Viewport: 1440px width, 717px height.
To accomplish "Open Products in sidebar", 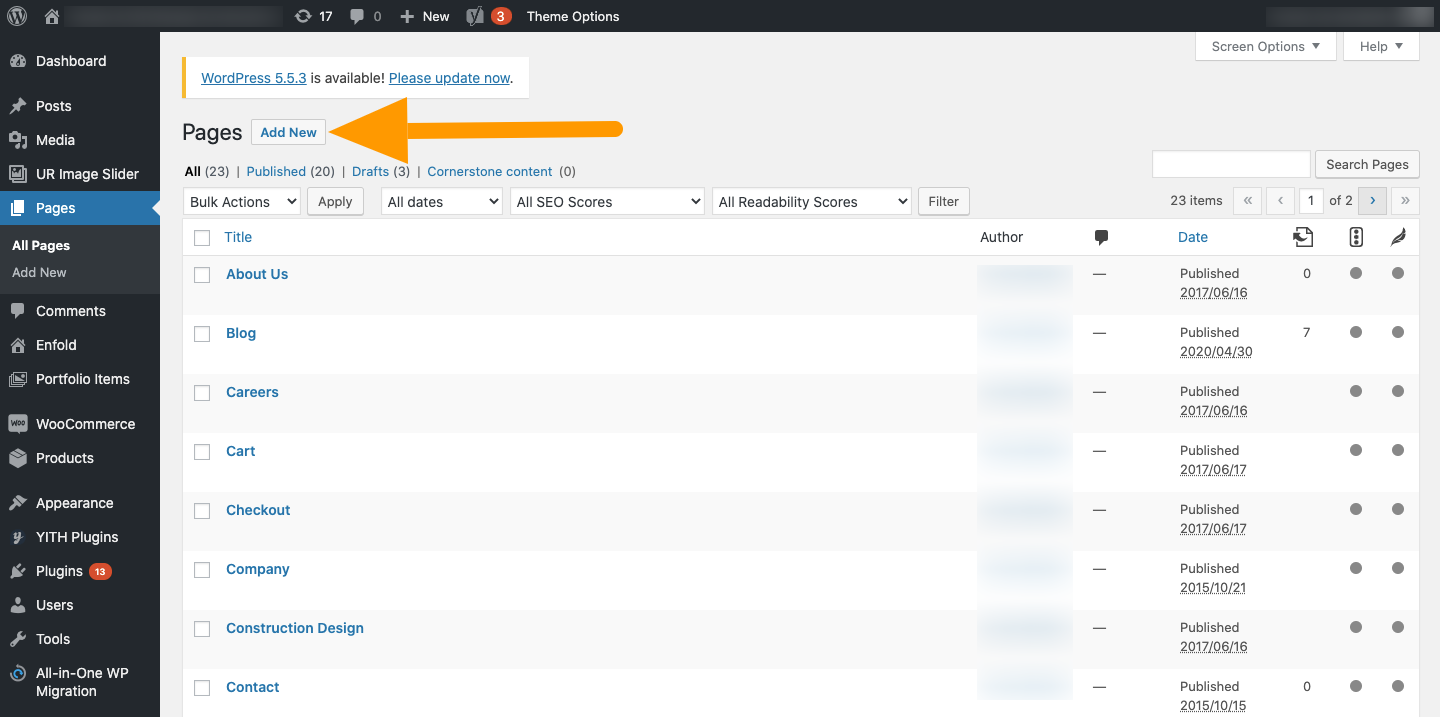I will point(80,458).
